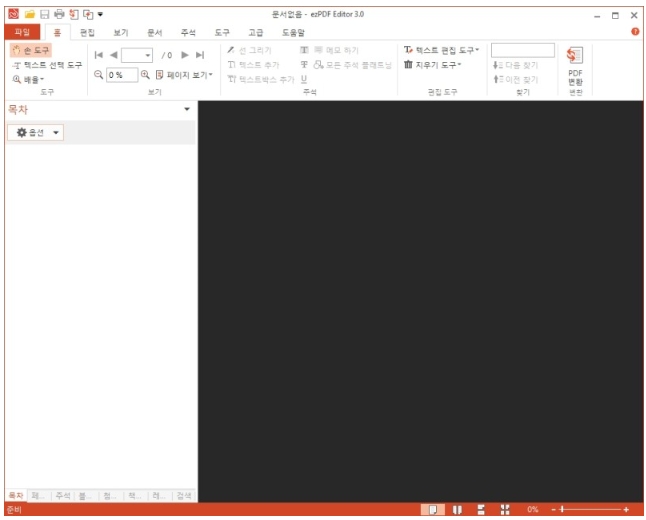Select the 목차 bottom panel tab
This screenshot has height=520, width=646.
pos(16,495)
